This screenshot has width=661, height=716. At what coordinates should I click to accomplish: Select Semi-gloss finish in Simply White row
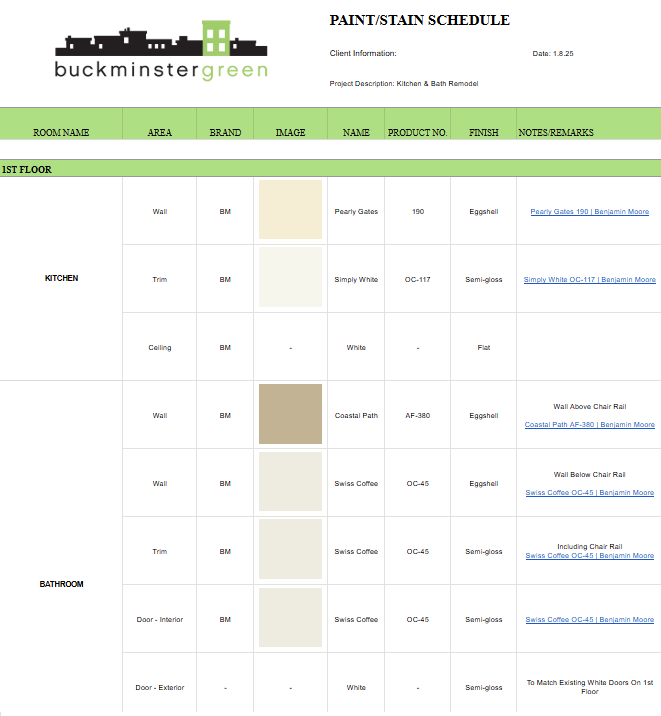(x=483, y=279)
